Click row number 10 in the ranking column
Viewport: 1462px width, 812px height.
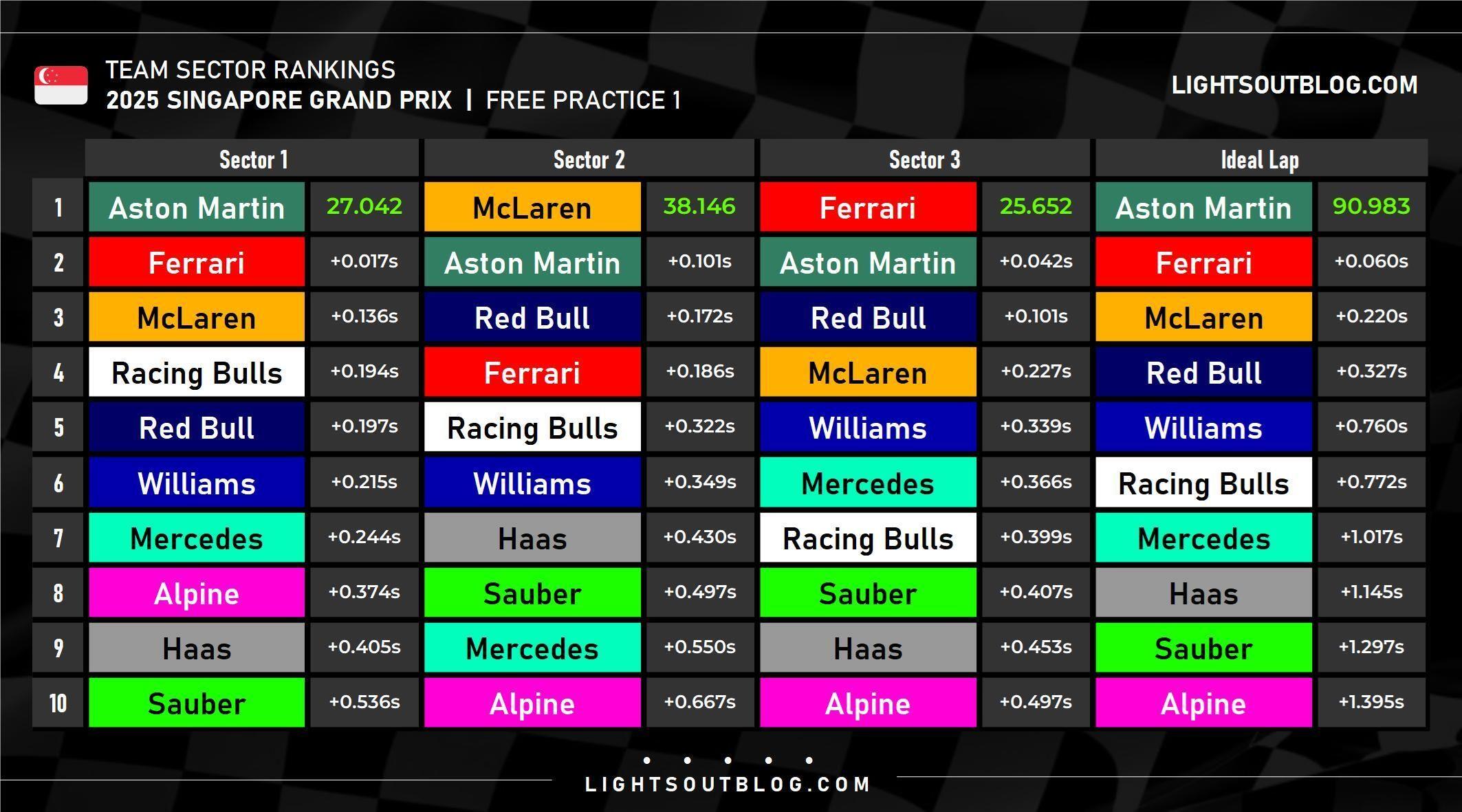(58, 703)
